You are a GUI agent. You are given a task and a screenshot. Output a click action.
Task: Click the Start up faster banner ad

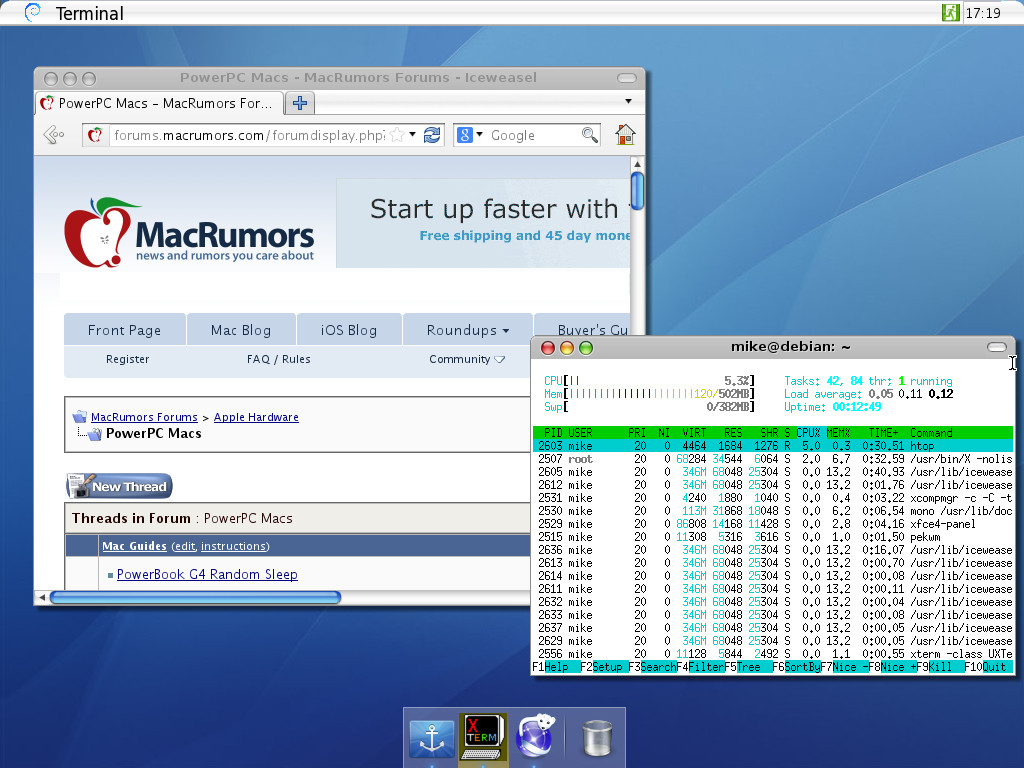[483, 223]
